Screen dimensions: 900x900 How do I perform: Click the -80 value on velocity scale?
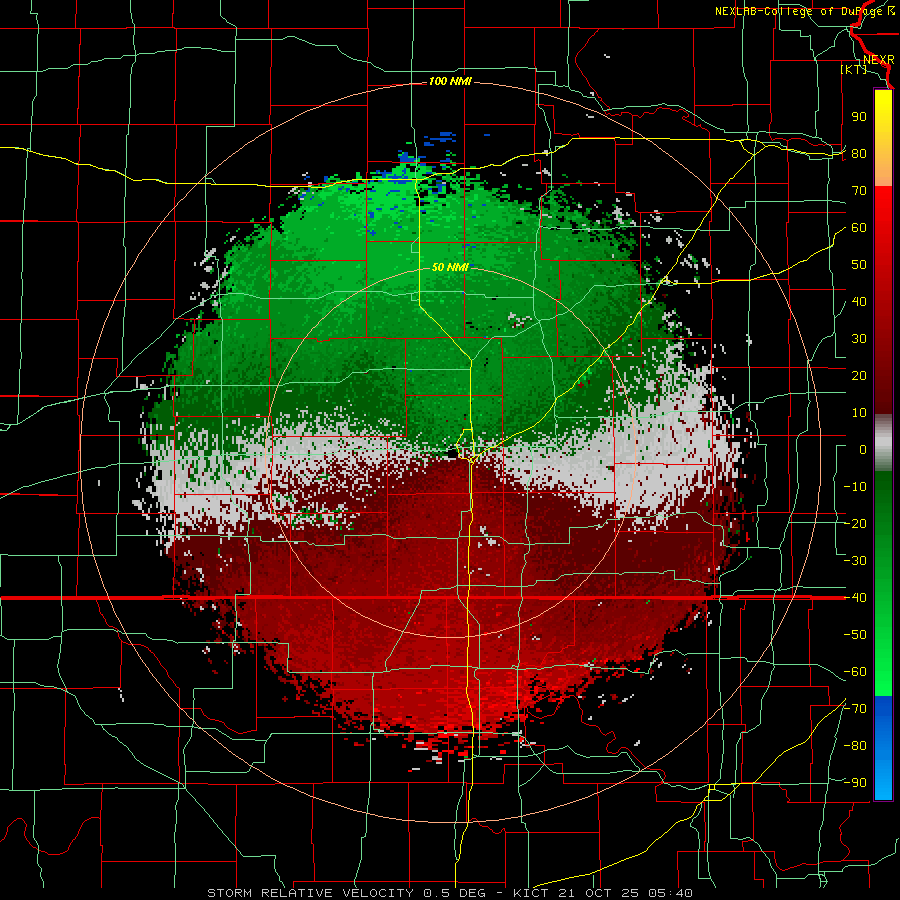(x=855, y=746)
